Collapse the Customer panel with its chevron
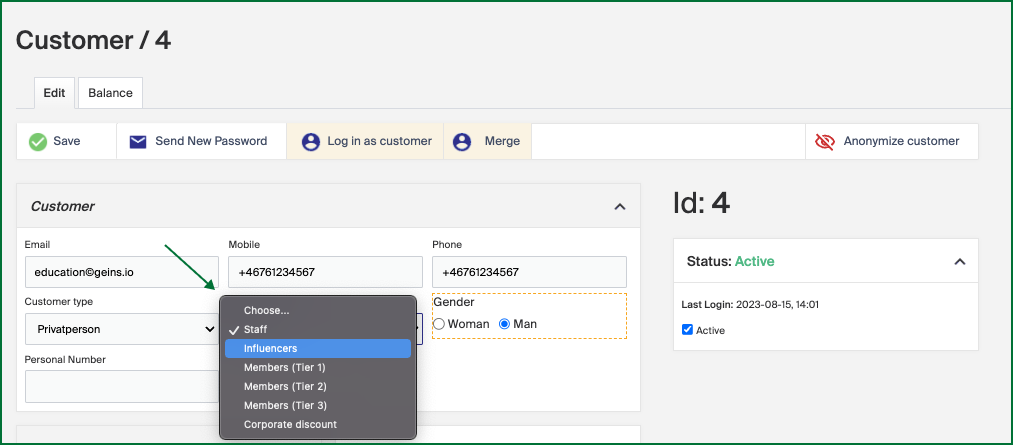The image size is (1013, 445). pyautogui.click(x=620, y=207)
